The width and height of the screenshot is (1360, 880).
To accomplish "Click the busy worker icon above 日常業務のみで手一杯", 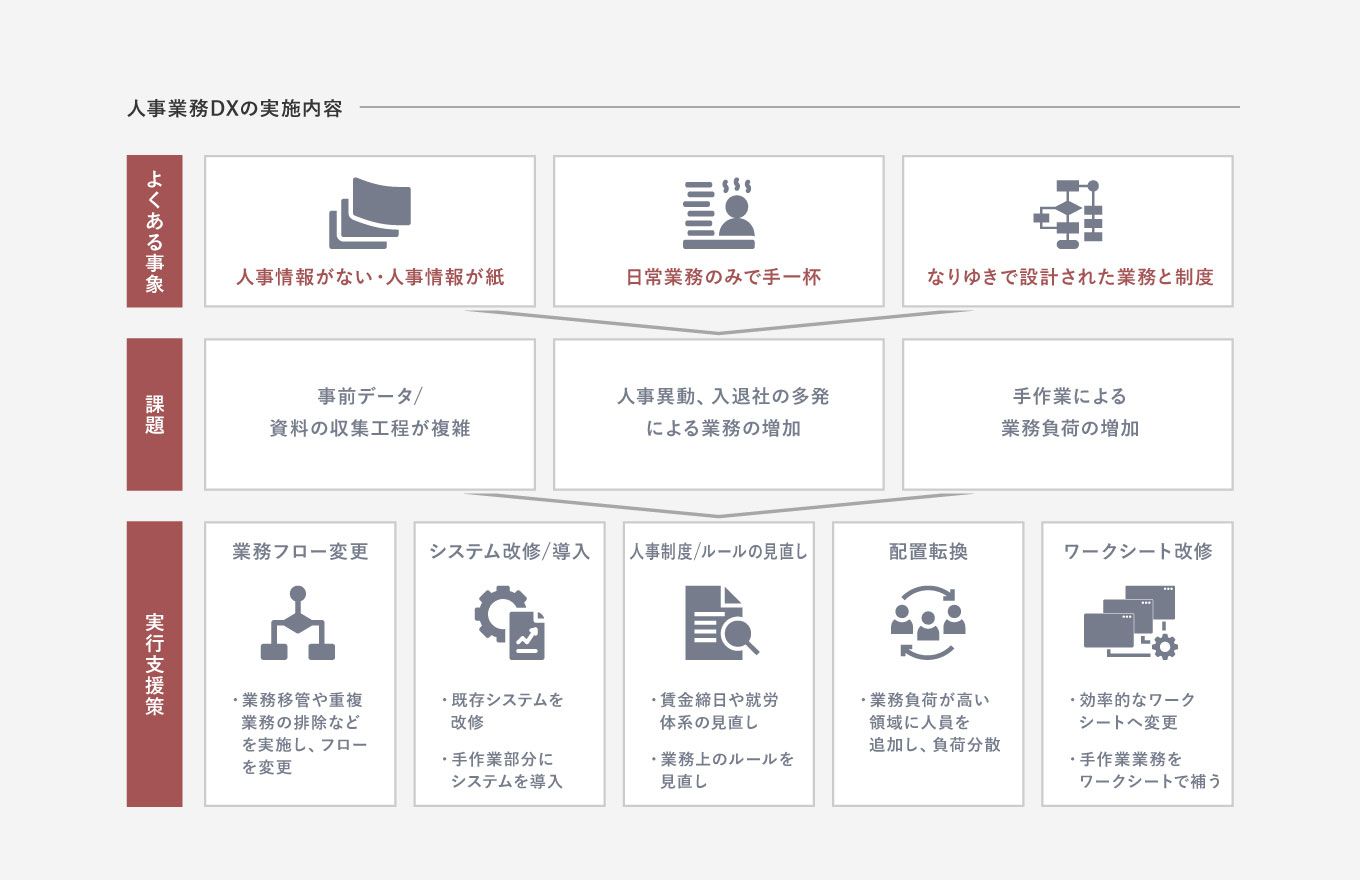I will tap(719, 214).
